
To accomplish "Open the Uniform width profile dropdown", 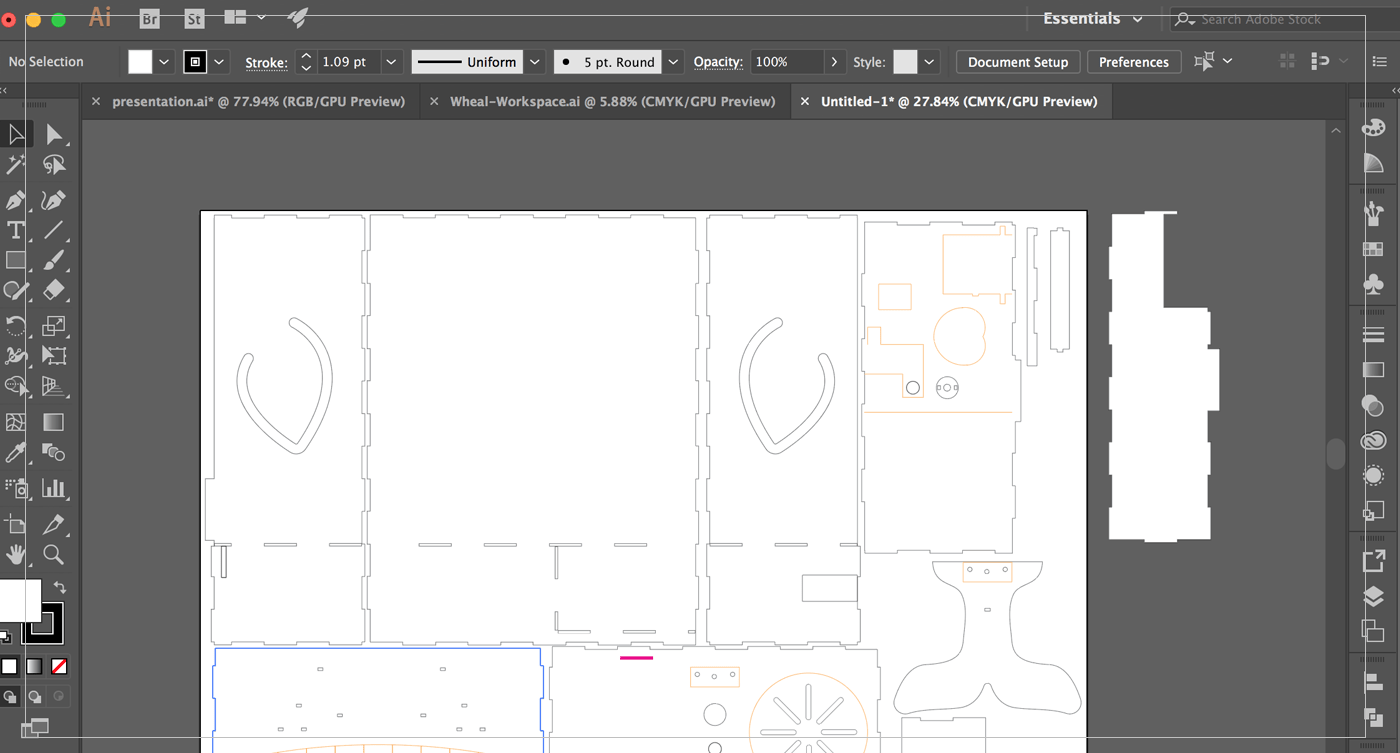I will click(x=535, y=62).
